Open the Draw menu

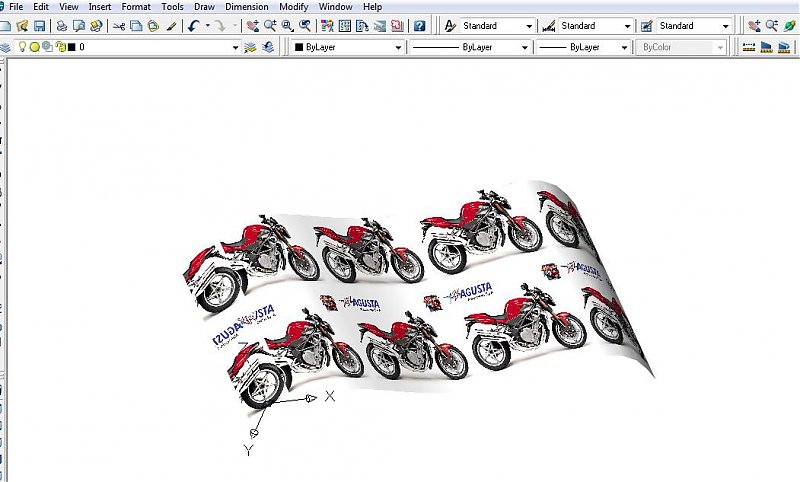pos(204,7)
